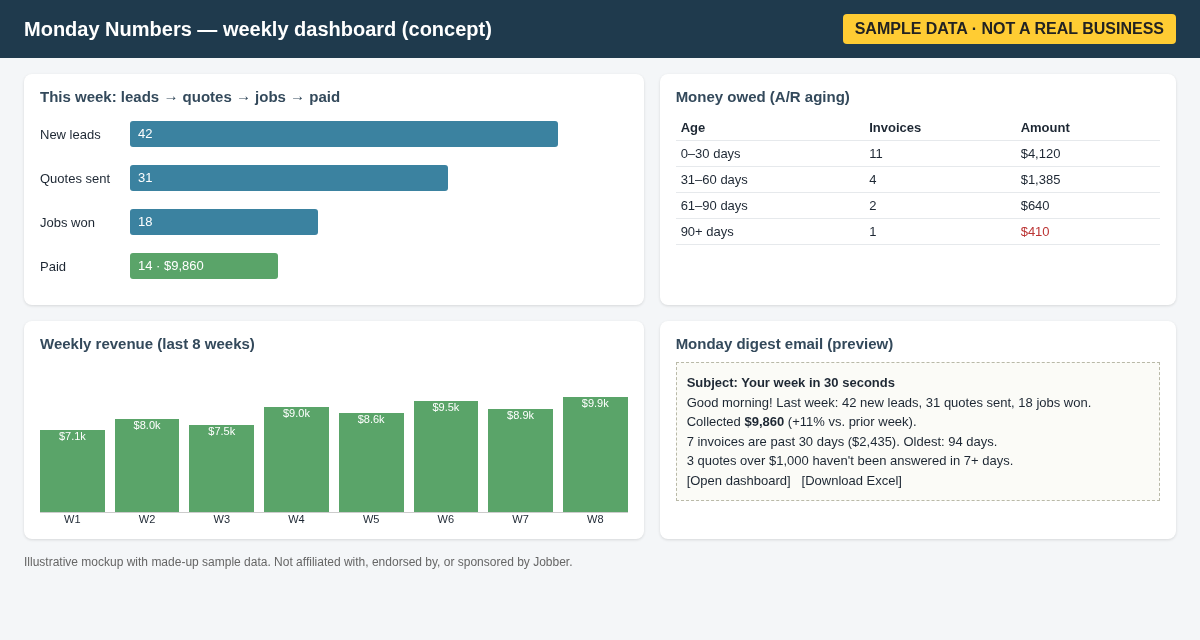
Task: Click the Quotes sent label
Action: tap(75, 178)
